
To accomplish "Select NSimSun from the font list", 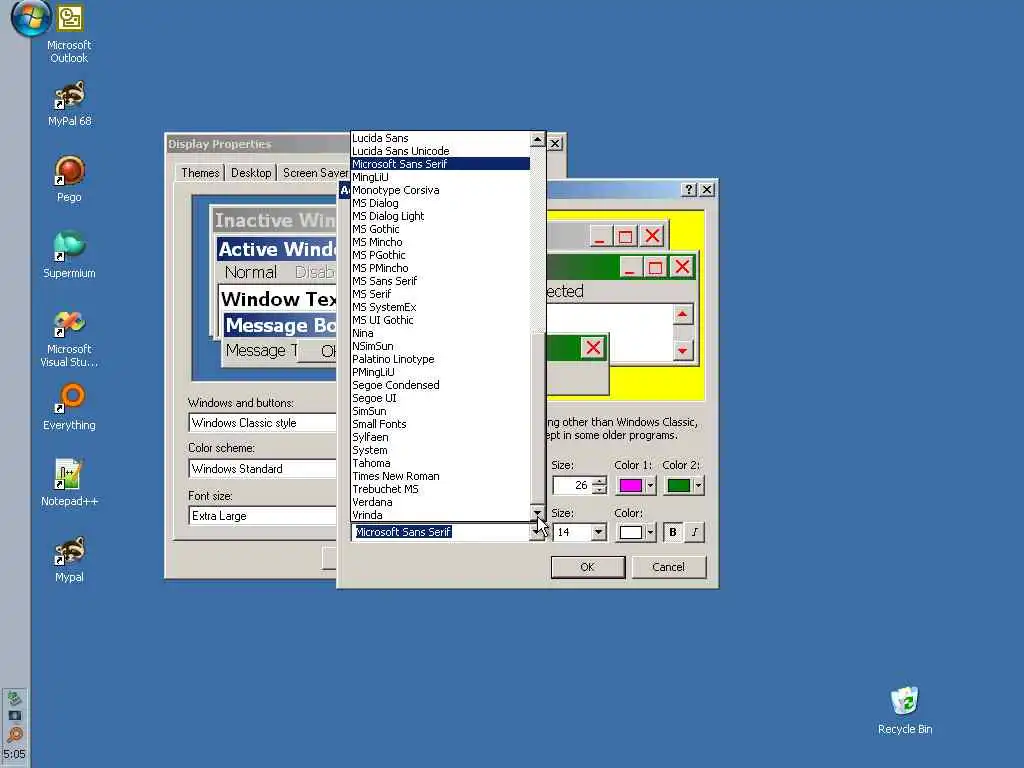I will tap(440, 346).
